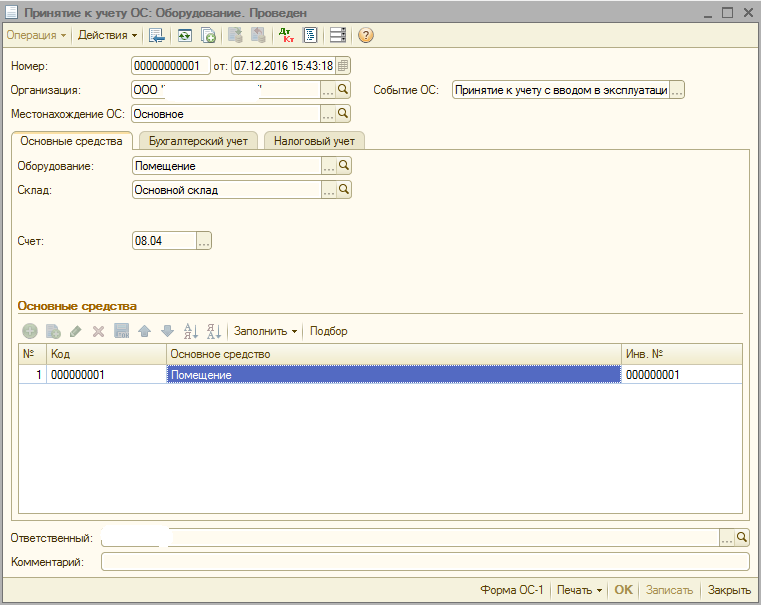Switch to the Бухгалтерский учет tab
Image resolution: width=761 pixels, height=605 pixels.
[198, 141]
